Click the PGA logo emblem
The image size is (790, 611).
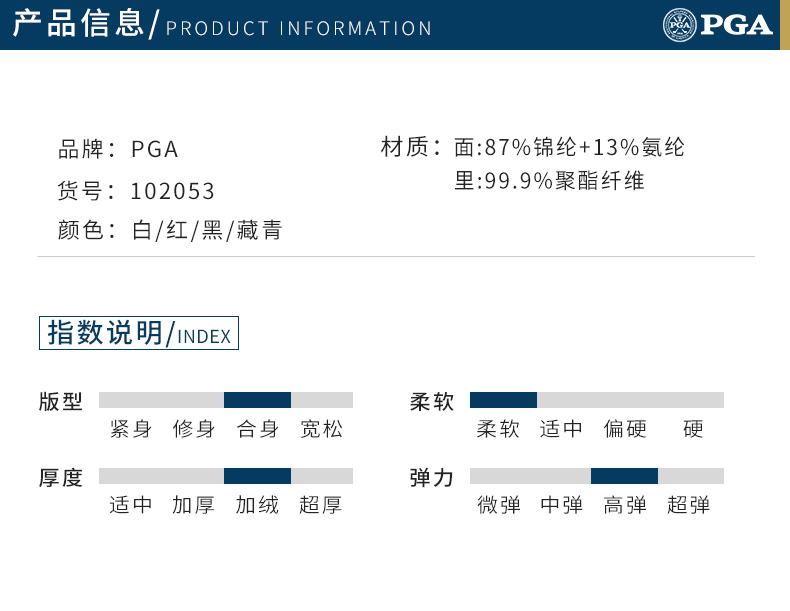(x=679, y=24)
